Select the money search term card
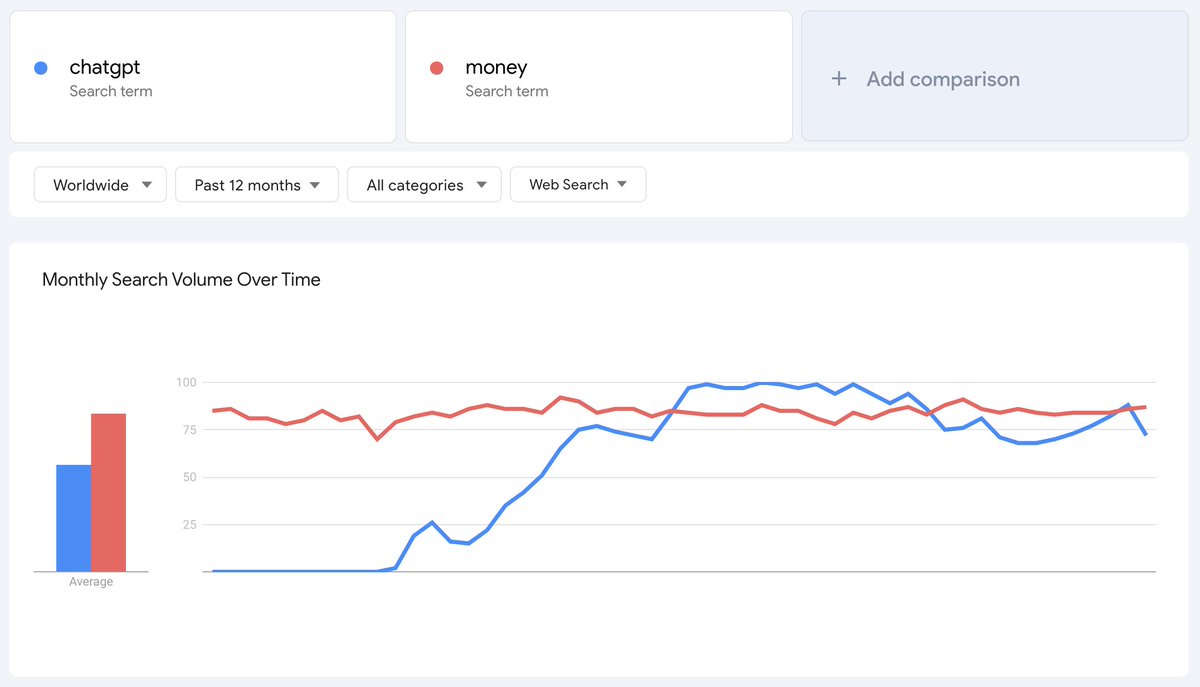The height and width of the screenshot is (687, 1200). coord(598,77)
